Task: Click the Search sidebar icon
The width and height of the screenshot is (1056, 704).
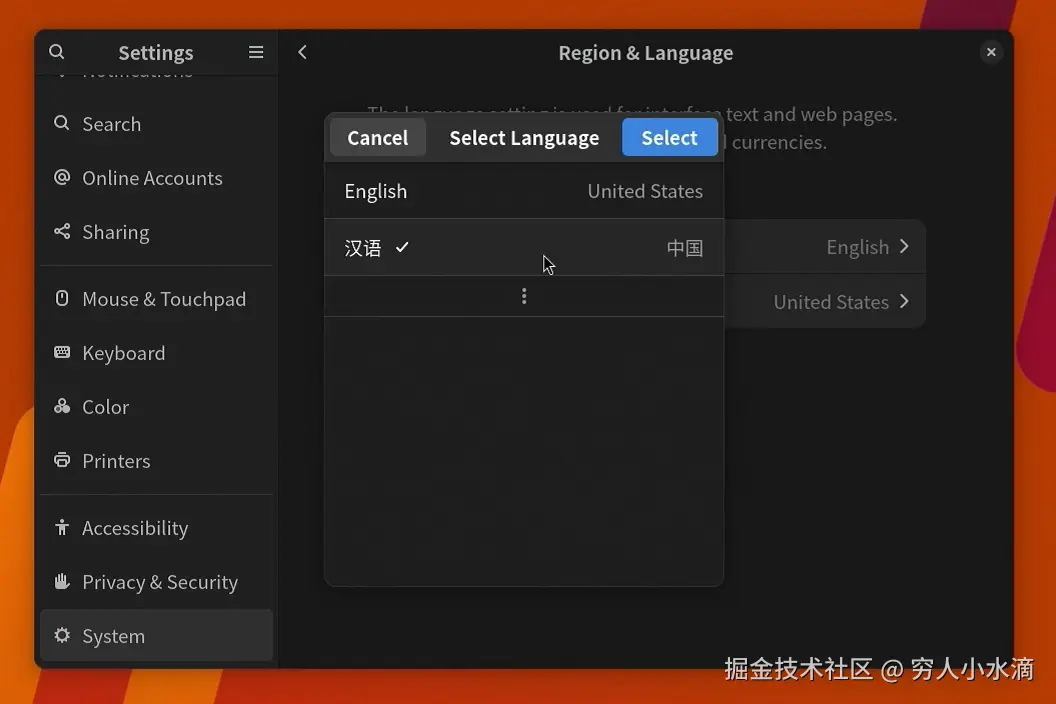Action: (x=62, y=123)
